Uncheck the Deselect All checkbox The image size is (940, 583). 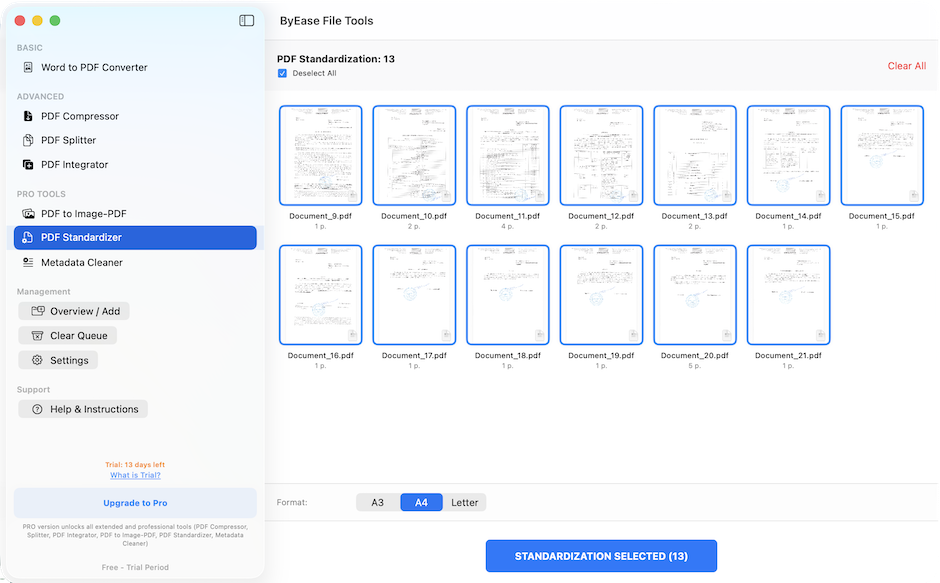282,73
